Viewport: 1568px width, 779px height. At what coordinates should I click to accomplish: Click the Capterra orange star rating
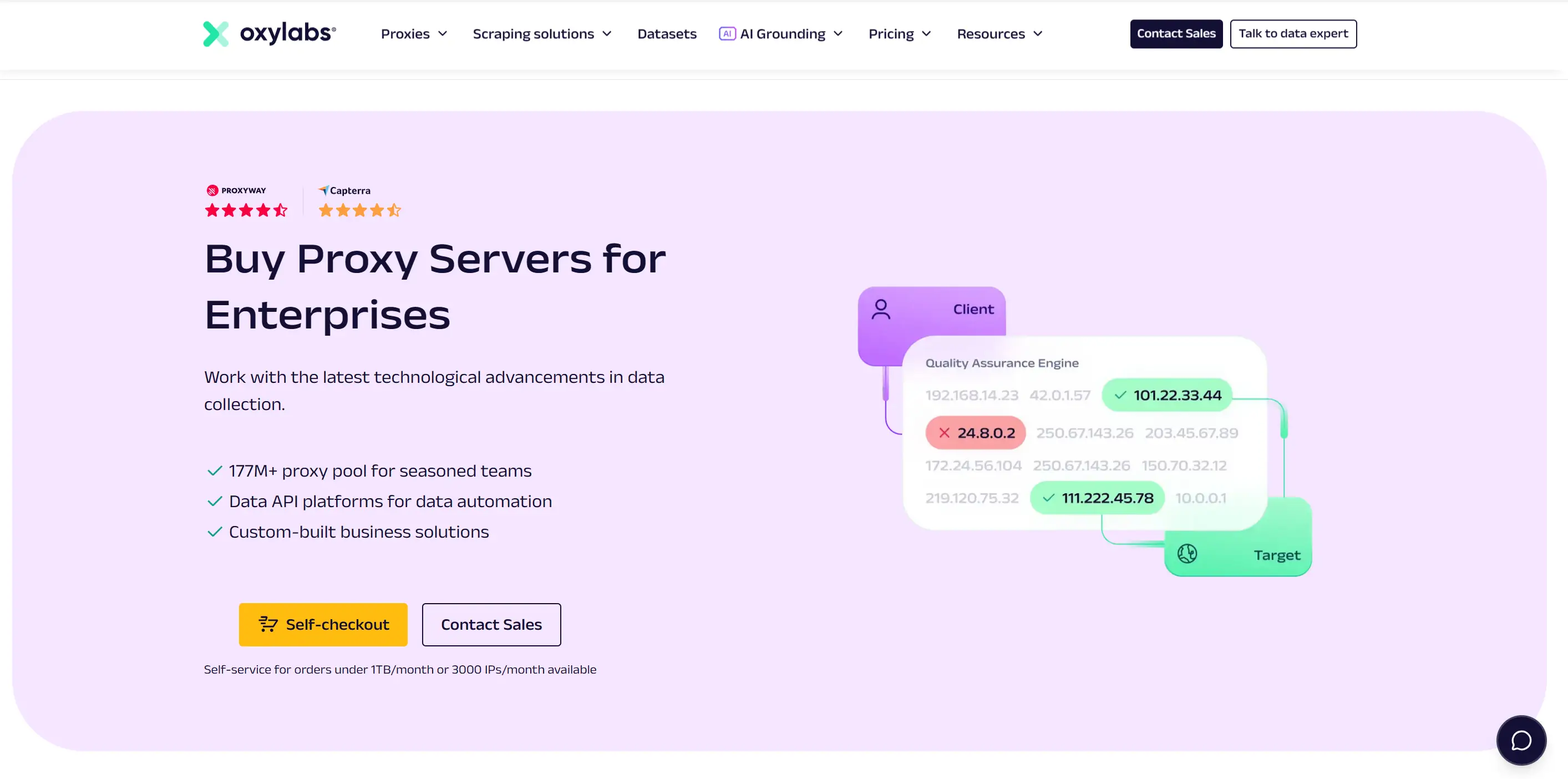click(x=360, y=210)
